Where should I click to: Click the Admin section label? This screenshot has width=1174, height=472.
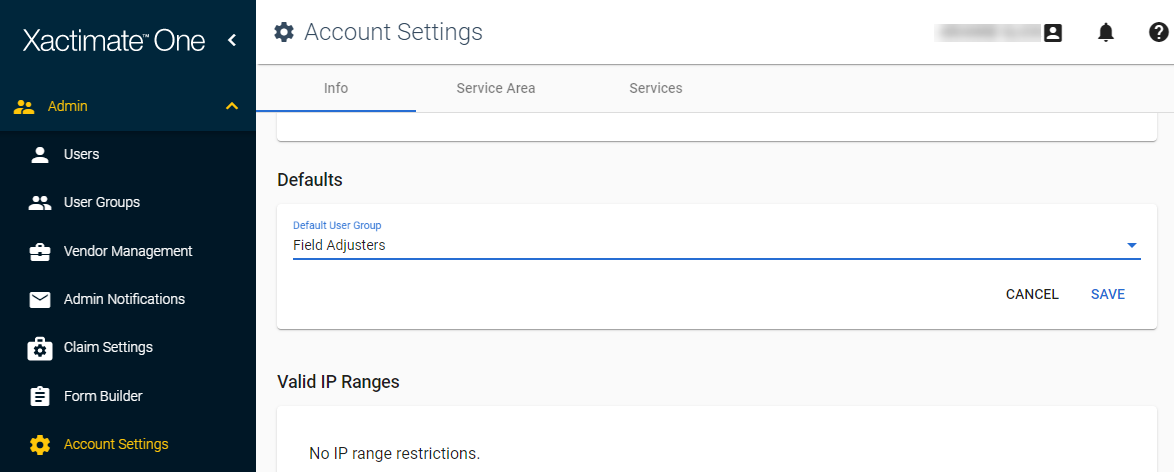point(67,106)
